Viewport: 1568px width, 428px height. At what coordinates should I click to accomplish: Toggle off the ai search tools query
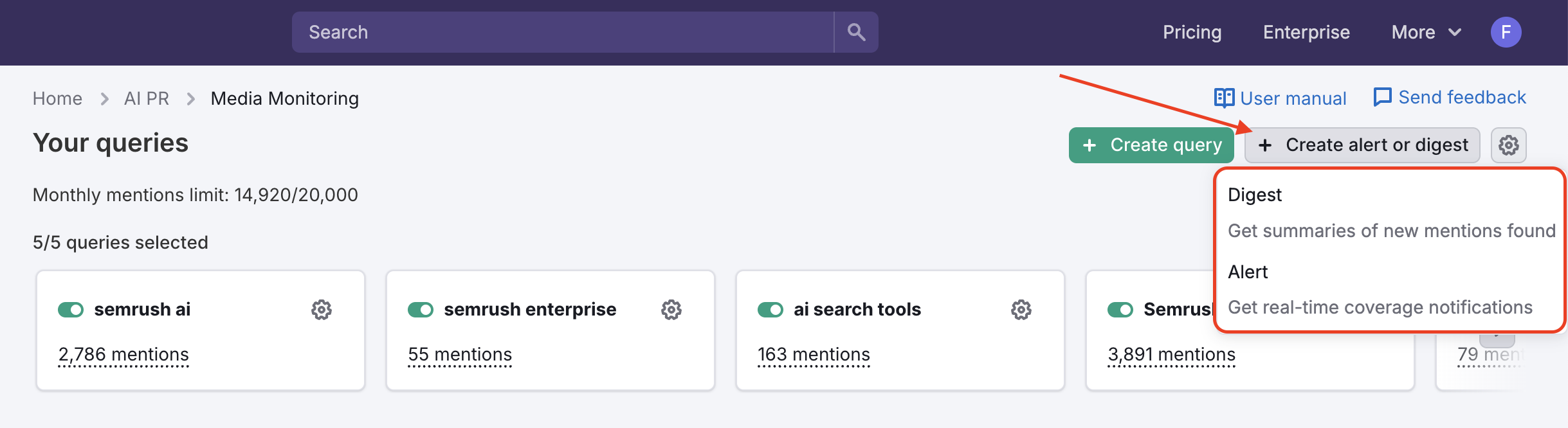[770, 310]
